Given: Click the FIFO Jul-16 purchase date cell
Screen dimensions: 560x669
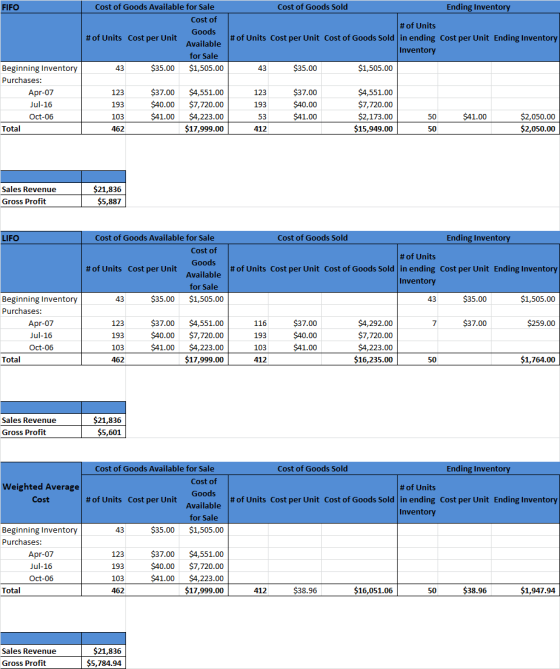Looking at the screenshot, I should (41, 105).
